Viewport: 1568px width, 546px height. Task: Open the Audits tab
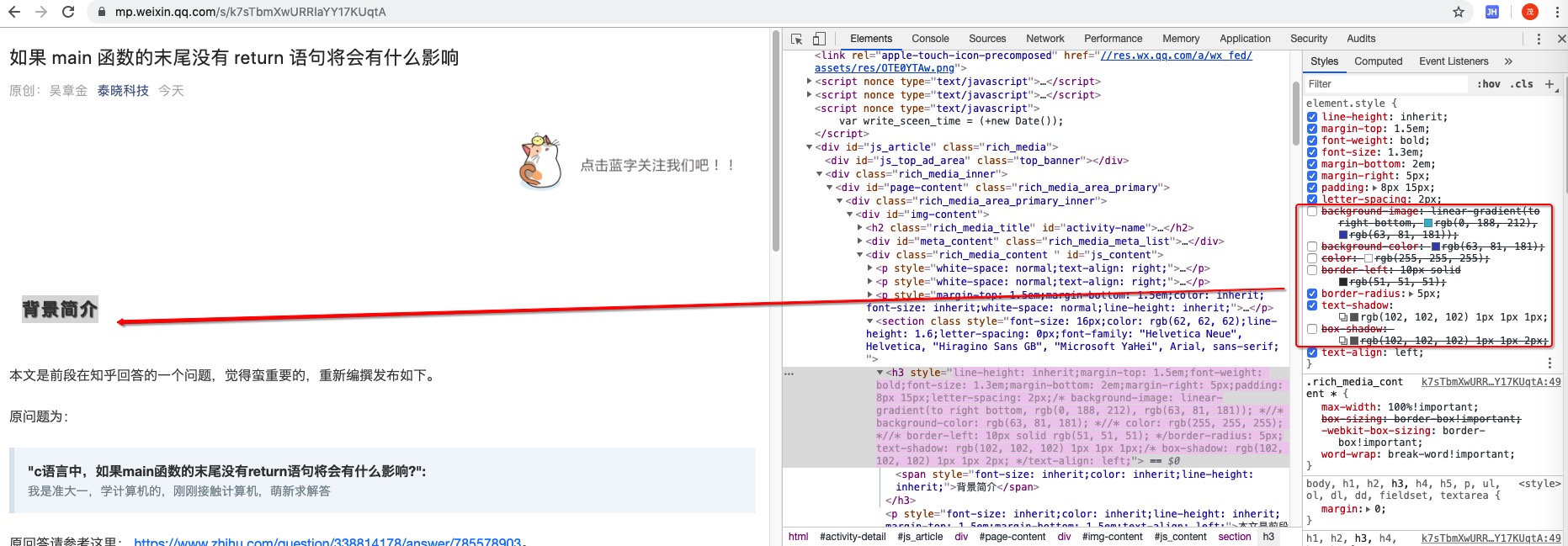[x=1361, y=39]
